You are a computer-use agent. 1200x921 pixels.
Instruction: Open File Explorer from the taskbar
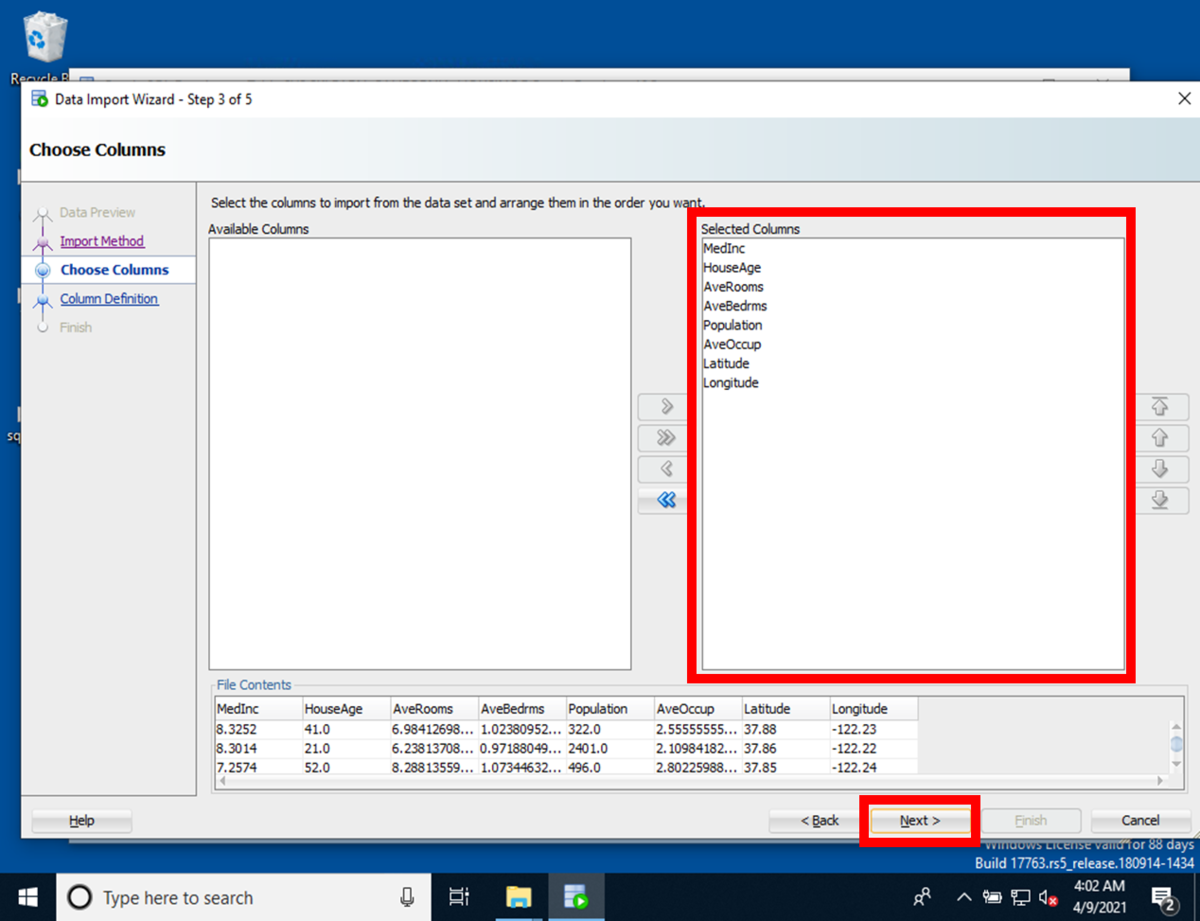pos(517,897)
